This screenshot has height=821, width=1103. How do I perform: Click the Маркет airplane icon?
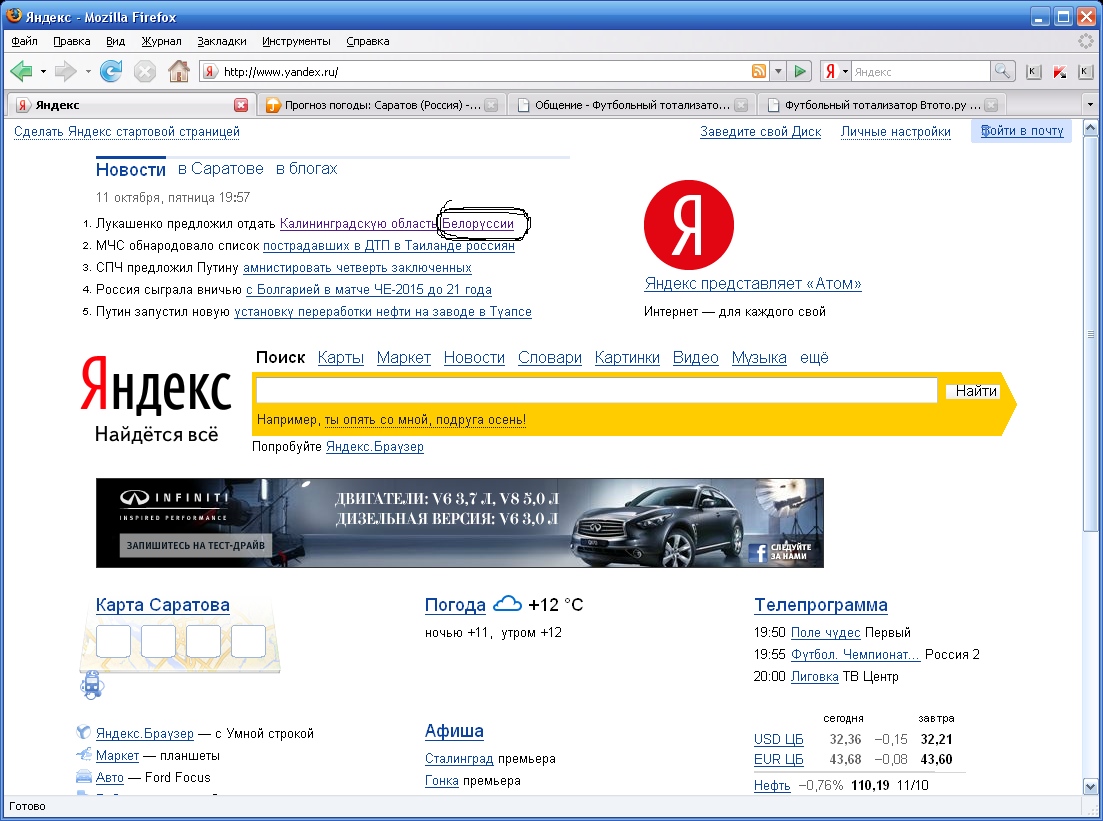pos(84,754)
